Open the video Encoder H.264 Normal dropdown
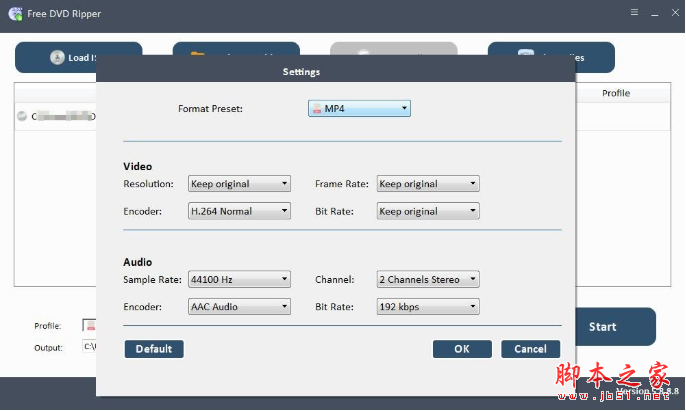Viewport: 686px width, 412px height. click(239, 211)
